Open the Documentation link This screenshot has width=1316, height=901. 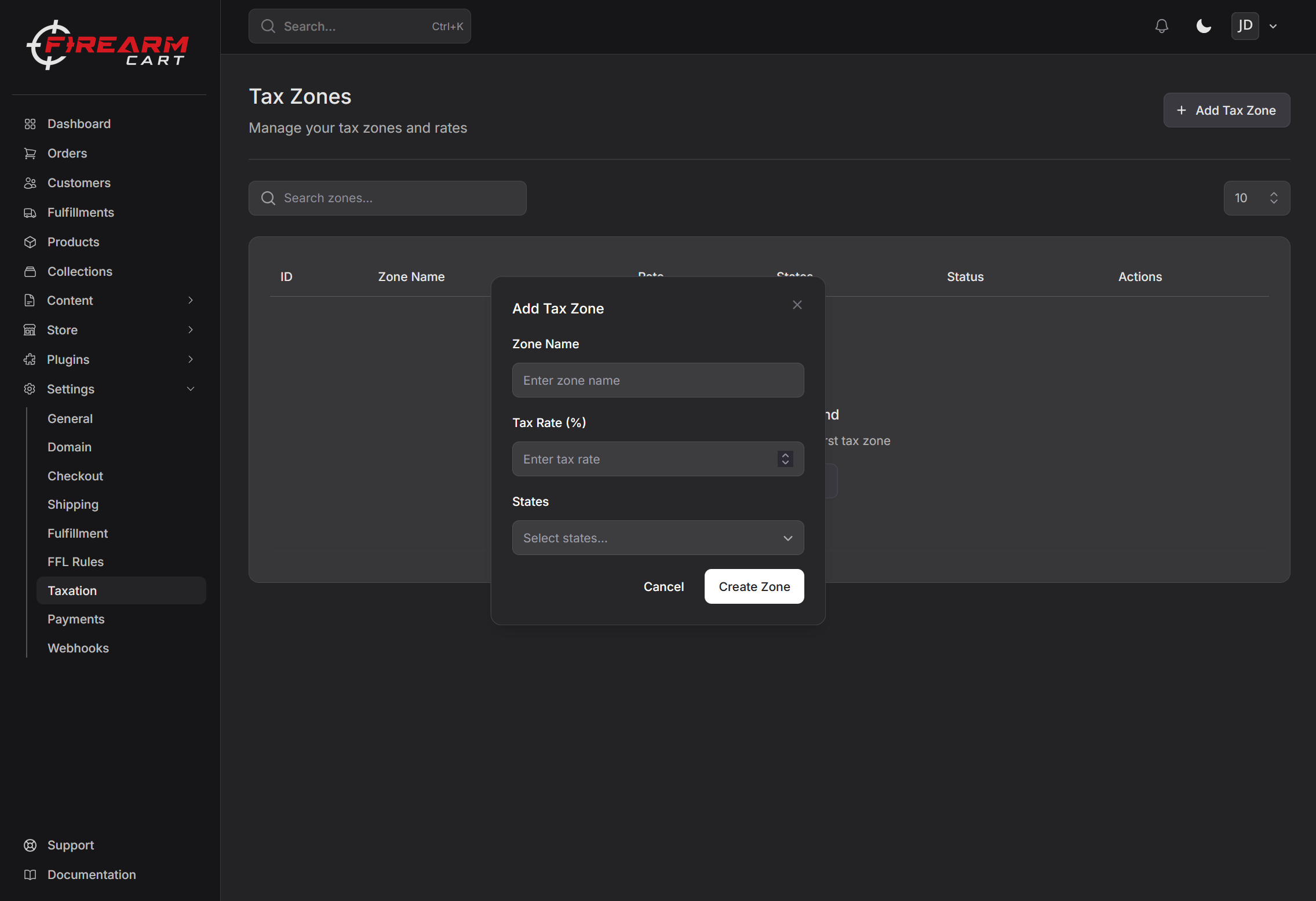pos(92,875)
